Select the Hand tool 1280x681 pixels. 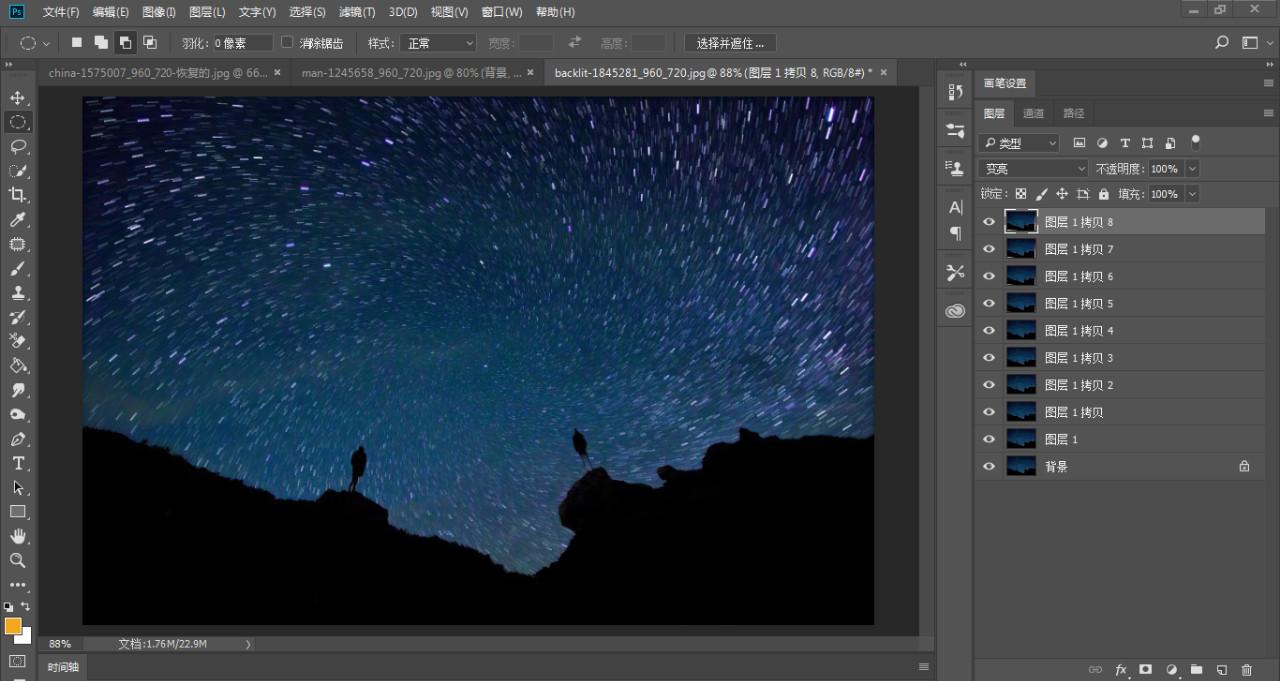tap(17, 536)
